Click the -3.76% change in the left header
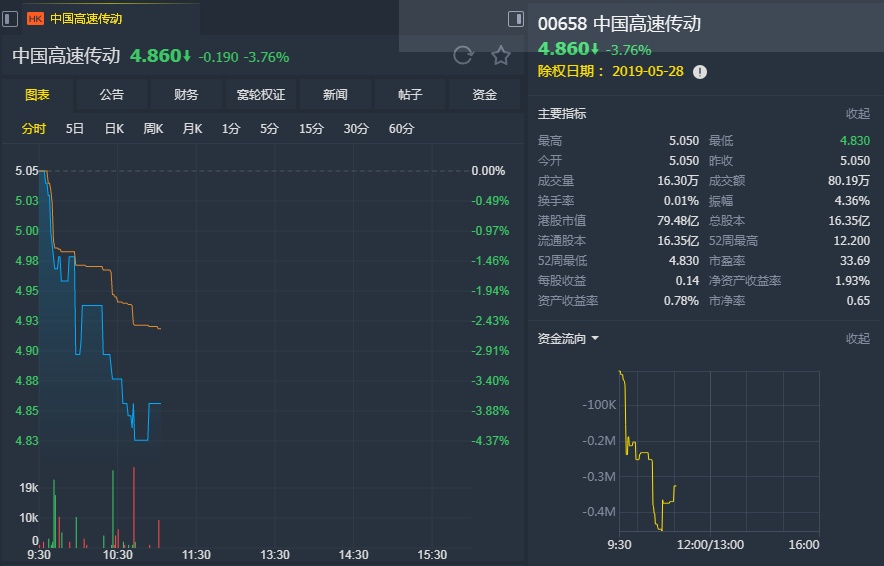Viewport: 884px width, 566px height. click(x=266, y=57)
